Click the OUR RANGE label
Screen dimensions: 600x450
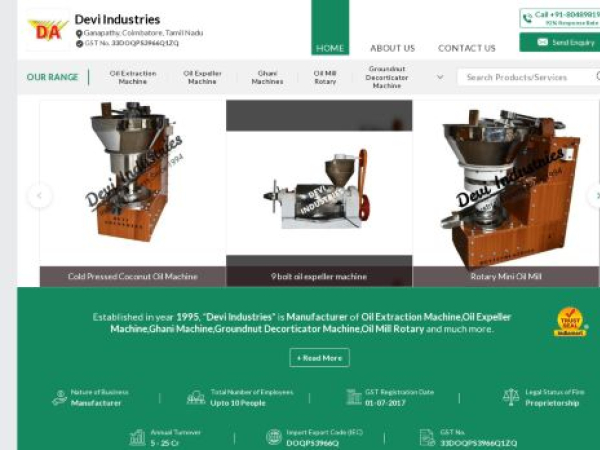52,77
